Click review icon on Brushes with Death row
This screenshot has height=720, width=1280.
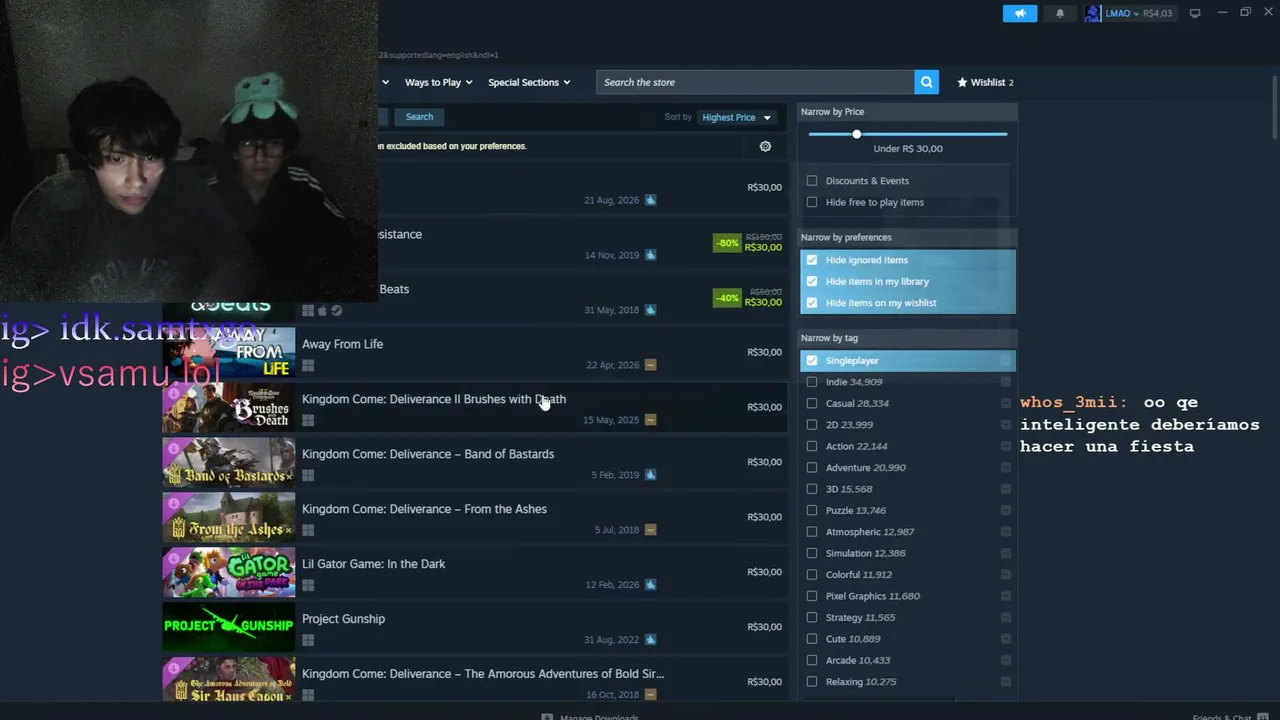[x=651, y=420]
